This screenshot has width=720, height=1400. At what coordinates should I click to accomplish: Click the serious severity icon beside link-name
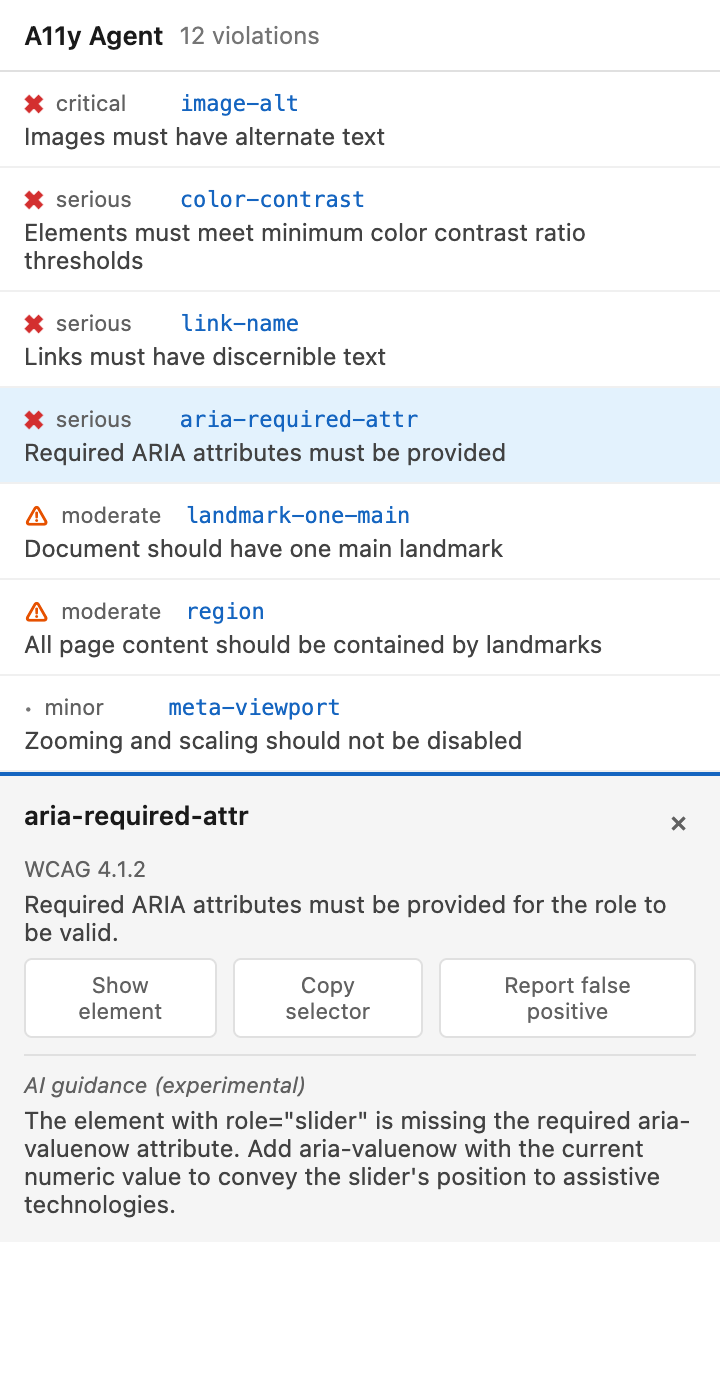pos(34,323)
